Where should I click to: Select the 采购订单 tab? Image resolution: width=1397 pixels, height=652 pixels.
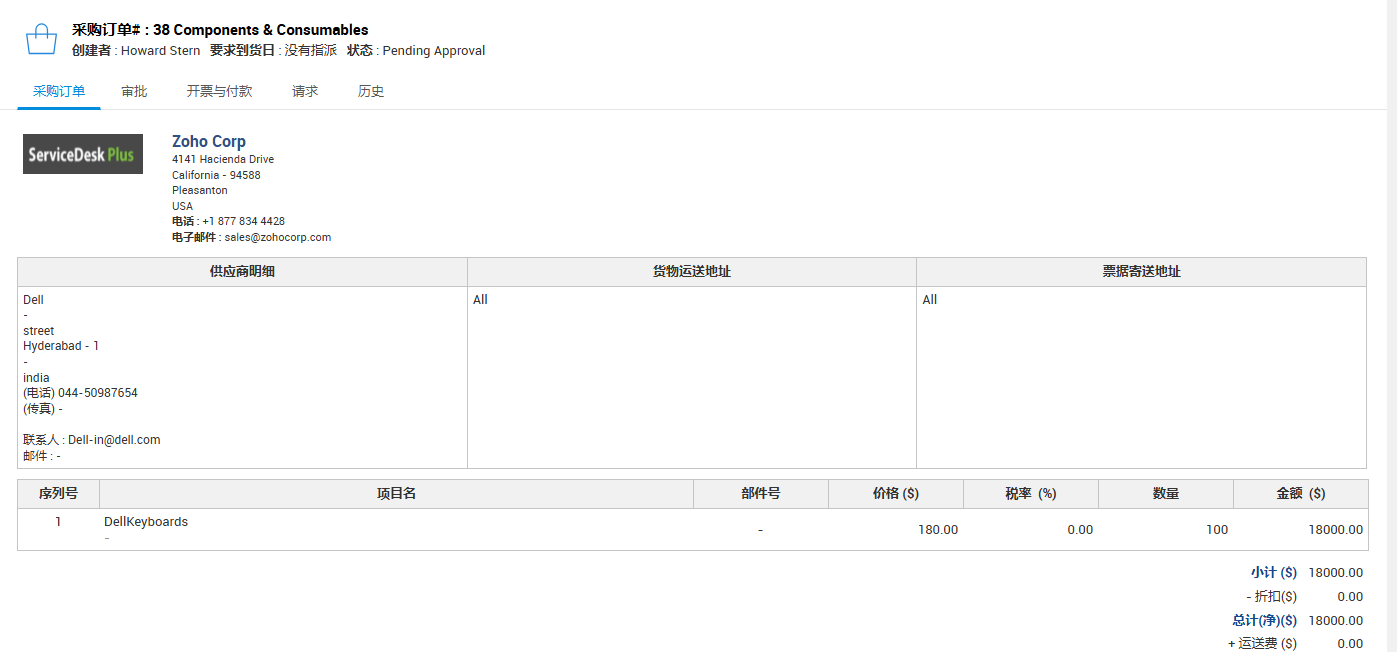59,91
